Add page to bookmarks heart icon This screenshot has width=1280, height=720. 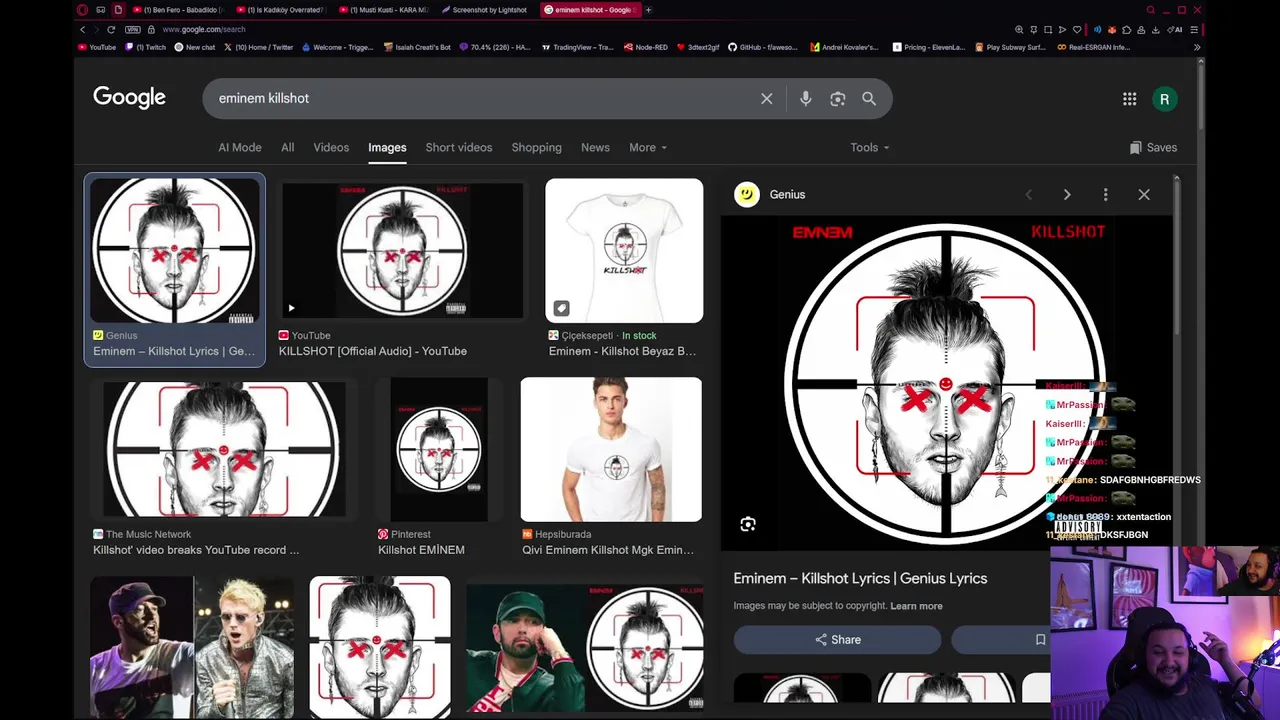pos(1077,29)
